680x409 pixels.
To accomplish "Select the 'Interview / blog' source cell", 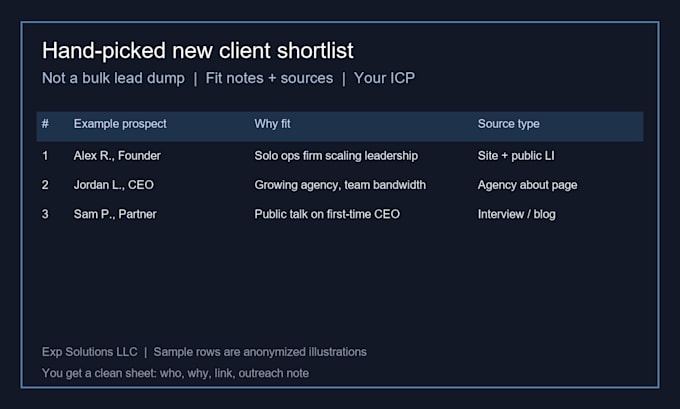I will 517,214.
